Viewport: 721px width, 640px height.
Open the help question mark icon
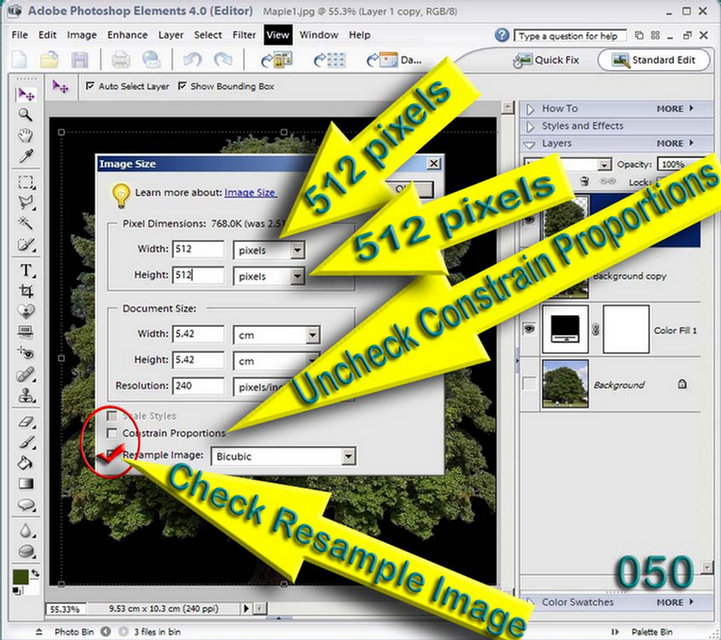tap(502, 35)
